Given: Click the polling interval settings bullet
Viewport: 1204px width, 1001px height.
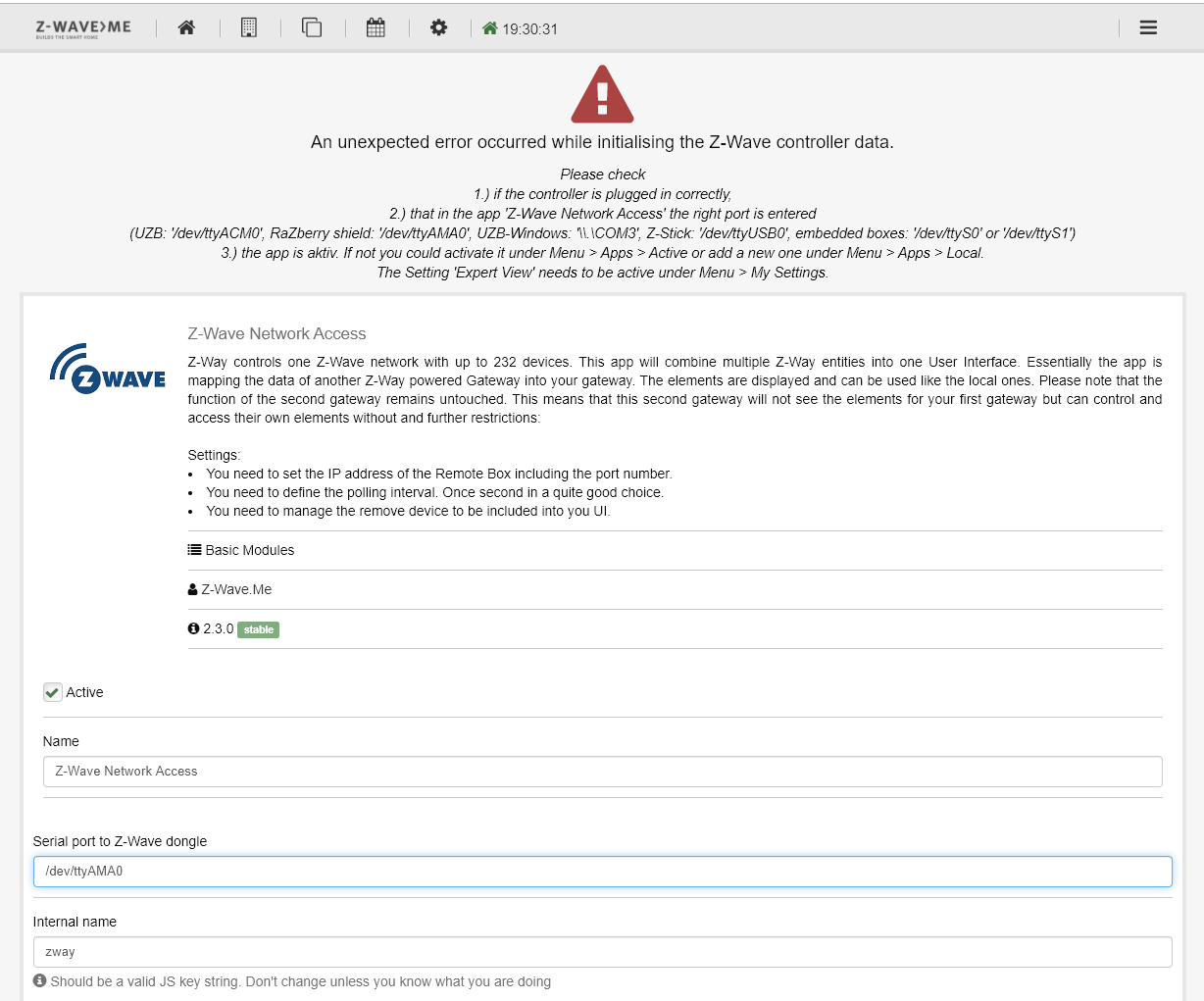Looking at the screenshot, I should pyautogui.click(x=435, y=492).
